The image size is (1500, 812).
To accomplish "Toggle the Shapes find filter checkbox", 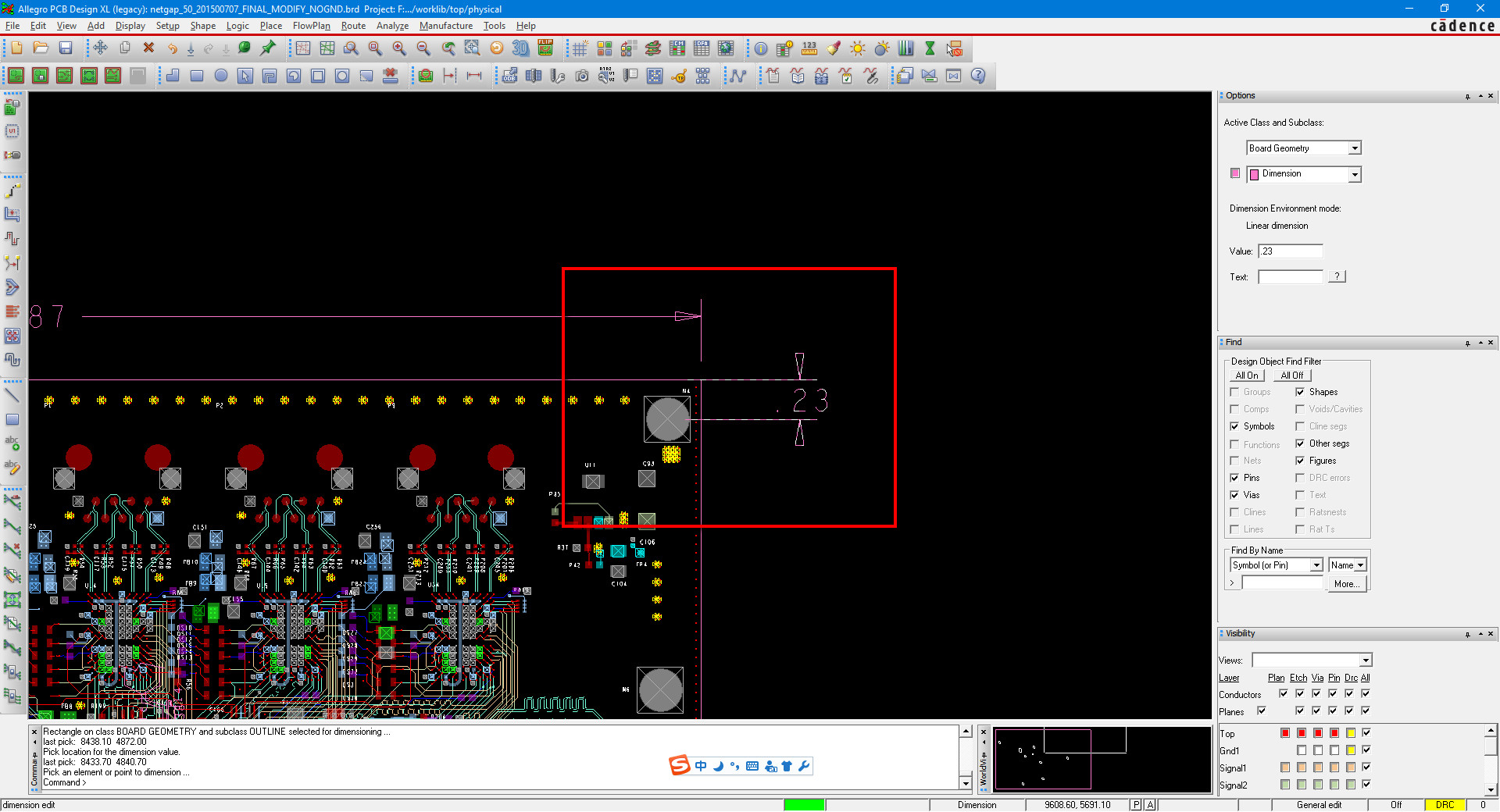I will [x=1300, y=392].
